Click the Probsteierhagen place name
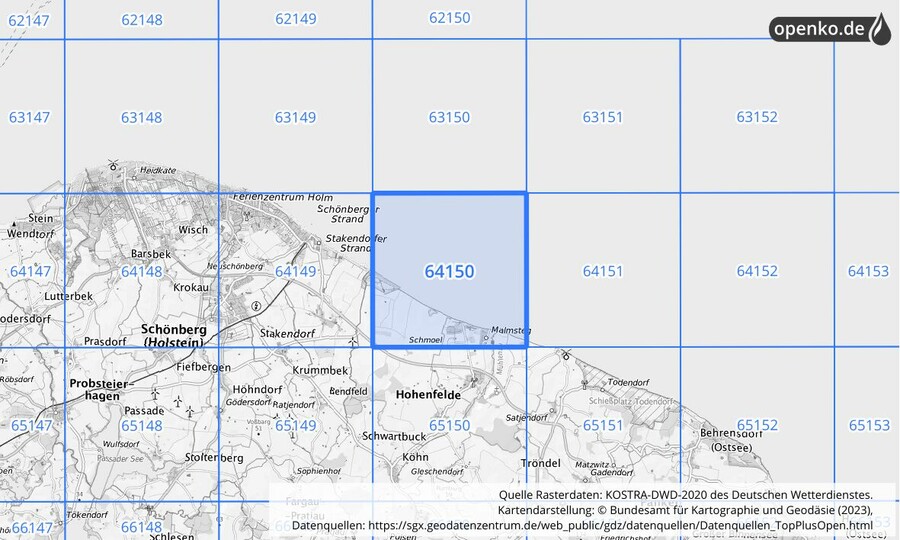Image resolution: width=900 pixels, height=540 pixels. (x=102, y=390)
